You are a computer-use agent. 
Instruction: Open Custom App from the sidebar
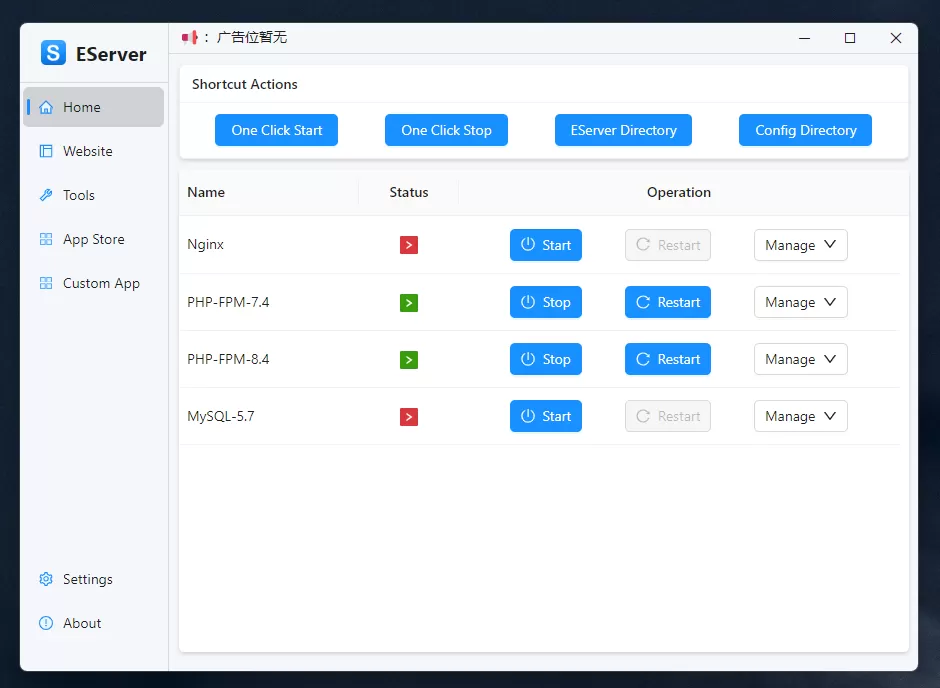pos(44,283)
